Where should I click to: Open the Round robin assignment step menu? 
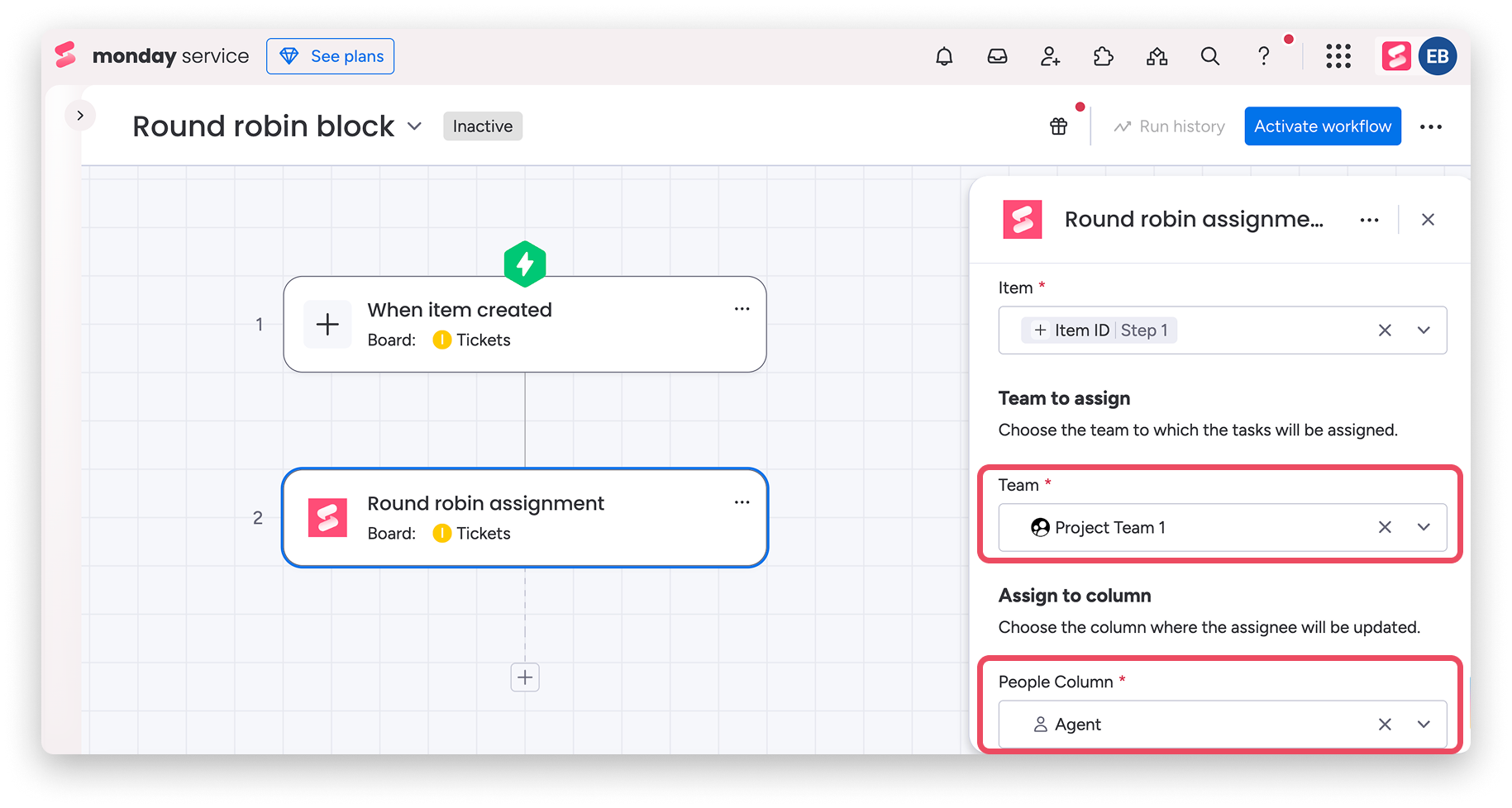(x=742, y=502)
